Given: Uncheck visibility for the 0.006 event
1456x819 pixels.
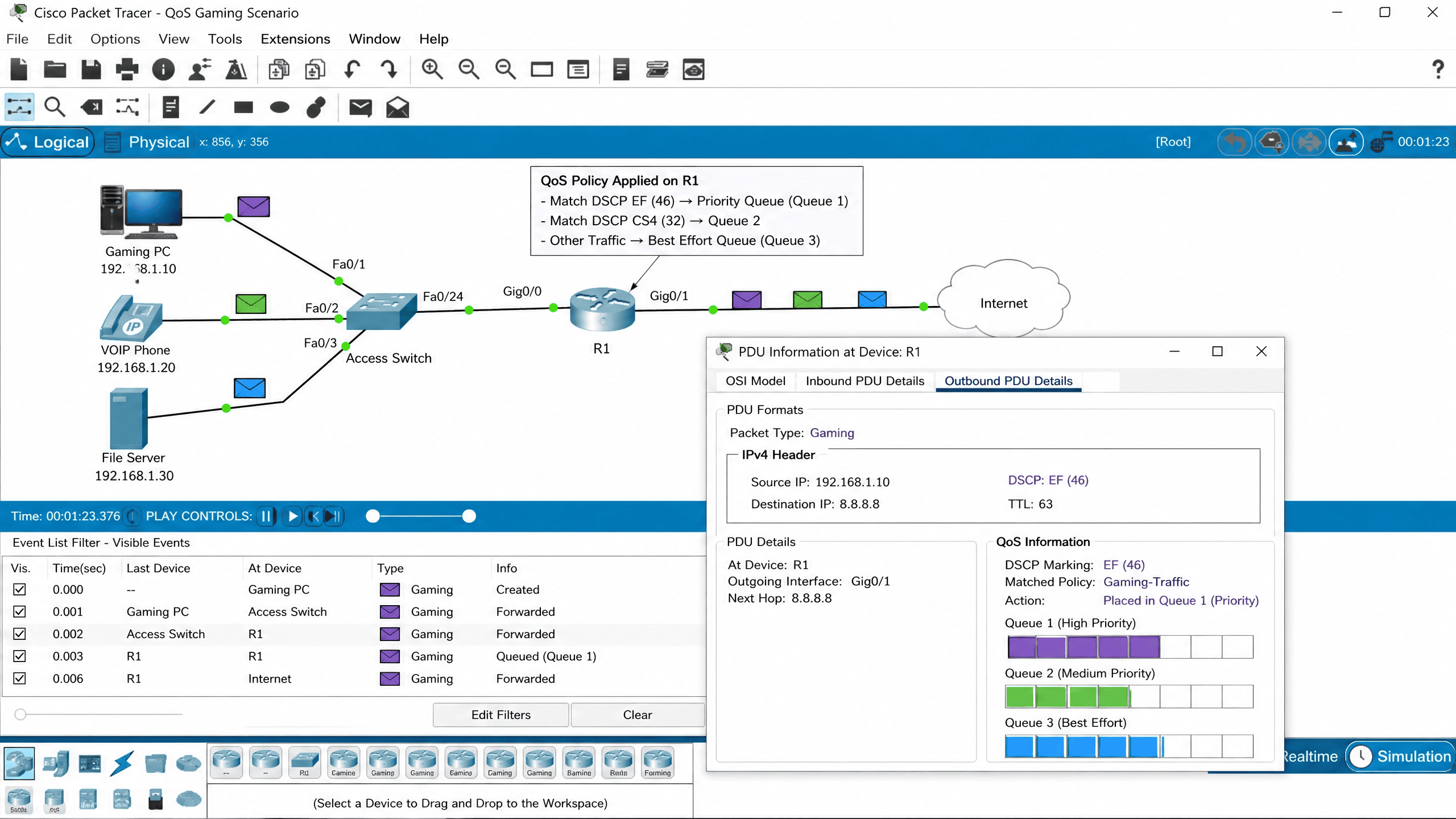Looking at the screenshot, I should (19, 678).
